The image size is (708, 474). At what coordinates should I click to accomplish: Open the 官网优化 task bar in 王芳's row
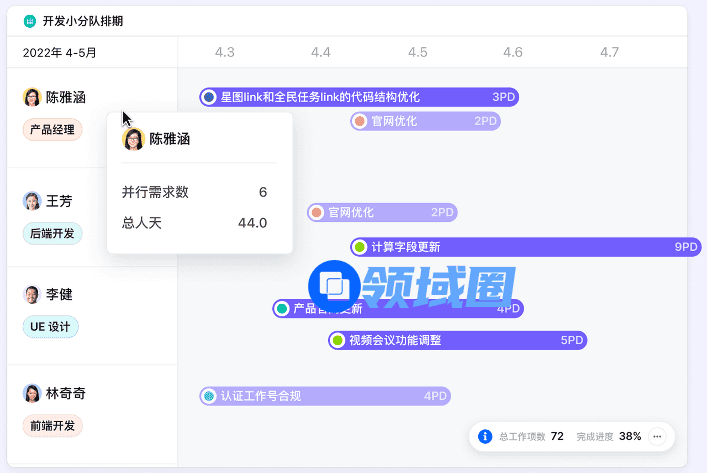382,212
